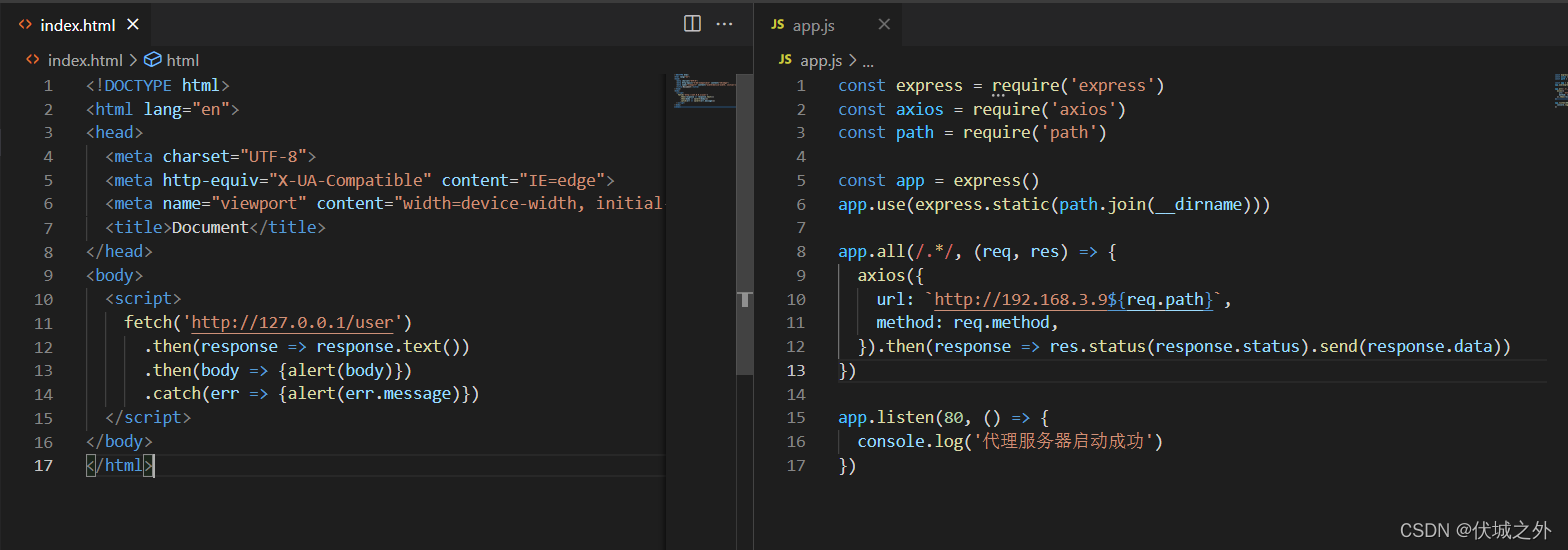
Task: Click line number 17 in index.html
Action: 43,465
